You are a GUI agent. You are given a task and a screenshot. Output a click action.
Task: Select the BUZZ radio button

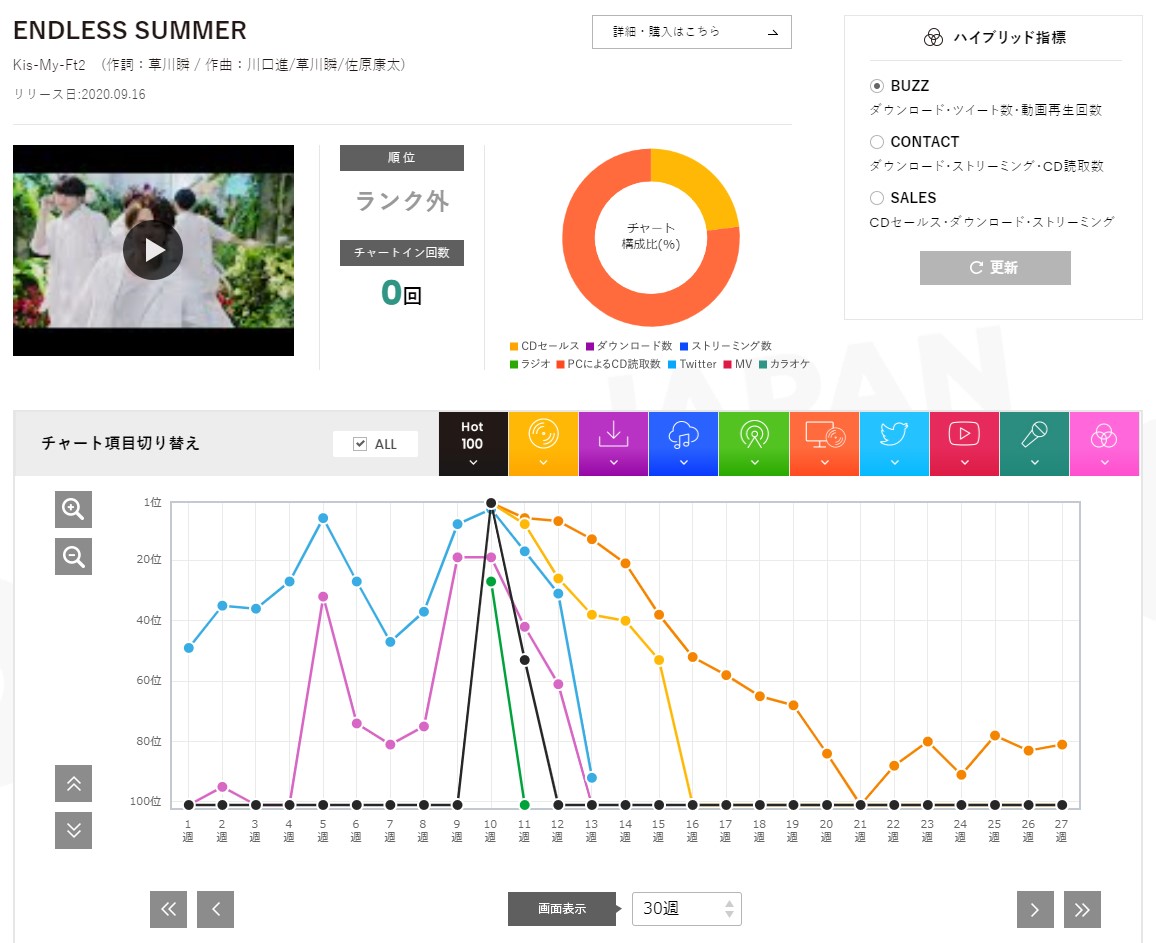click(x=877, y=86)
